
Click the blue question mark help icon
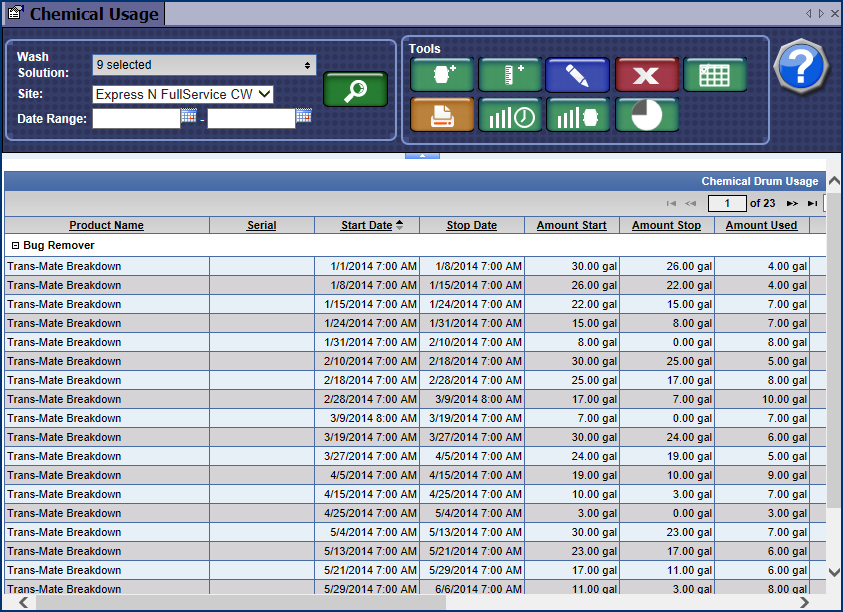(x=801, y=68)
